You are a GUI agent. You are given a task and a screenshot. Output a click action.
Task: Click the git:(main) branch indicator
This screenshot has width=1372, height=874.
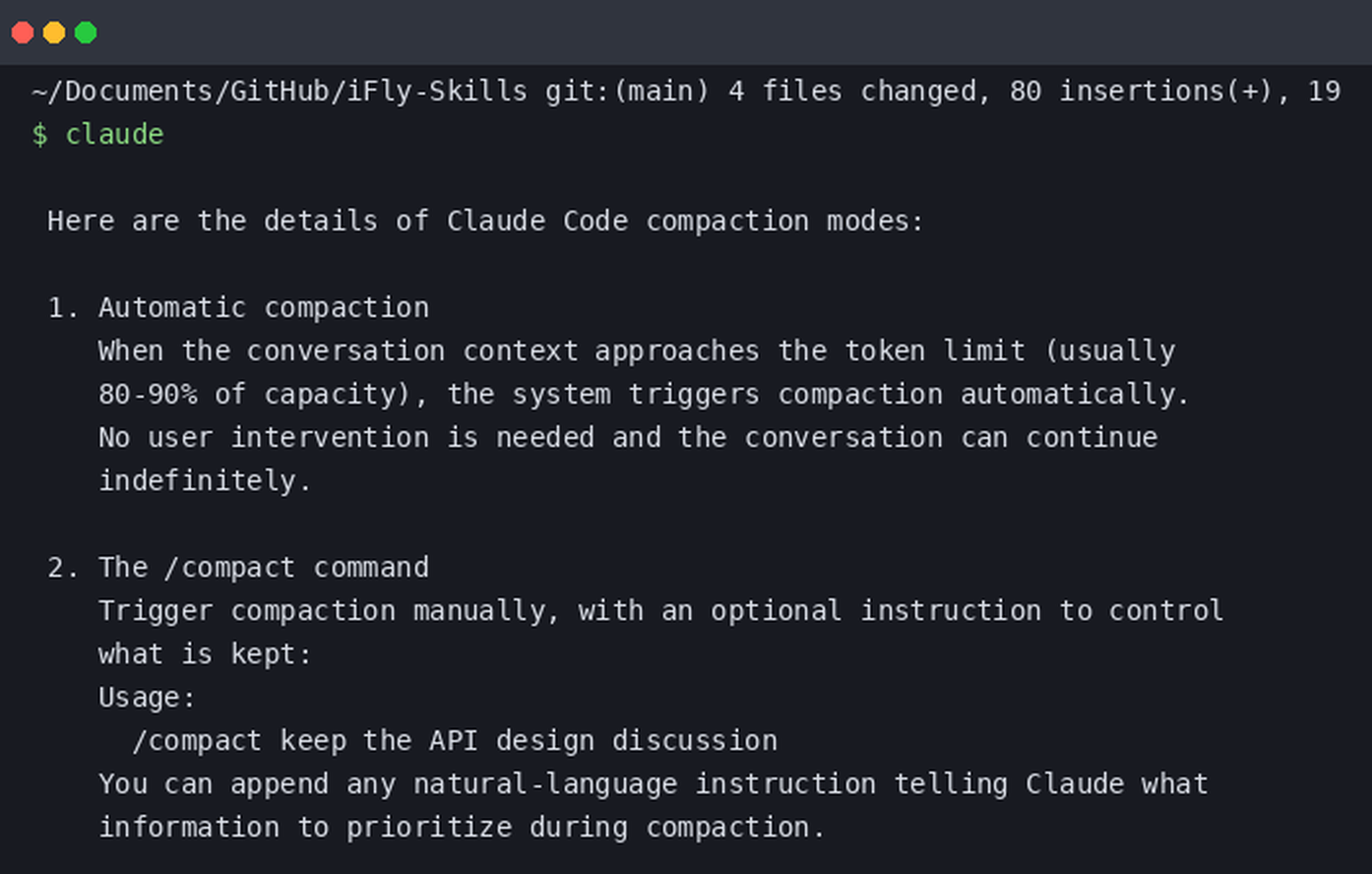(627, 92)
